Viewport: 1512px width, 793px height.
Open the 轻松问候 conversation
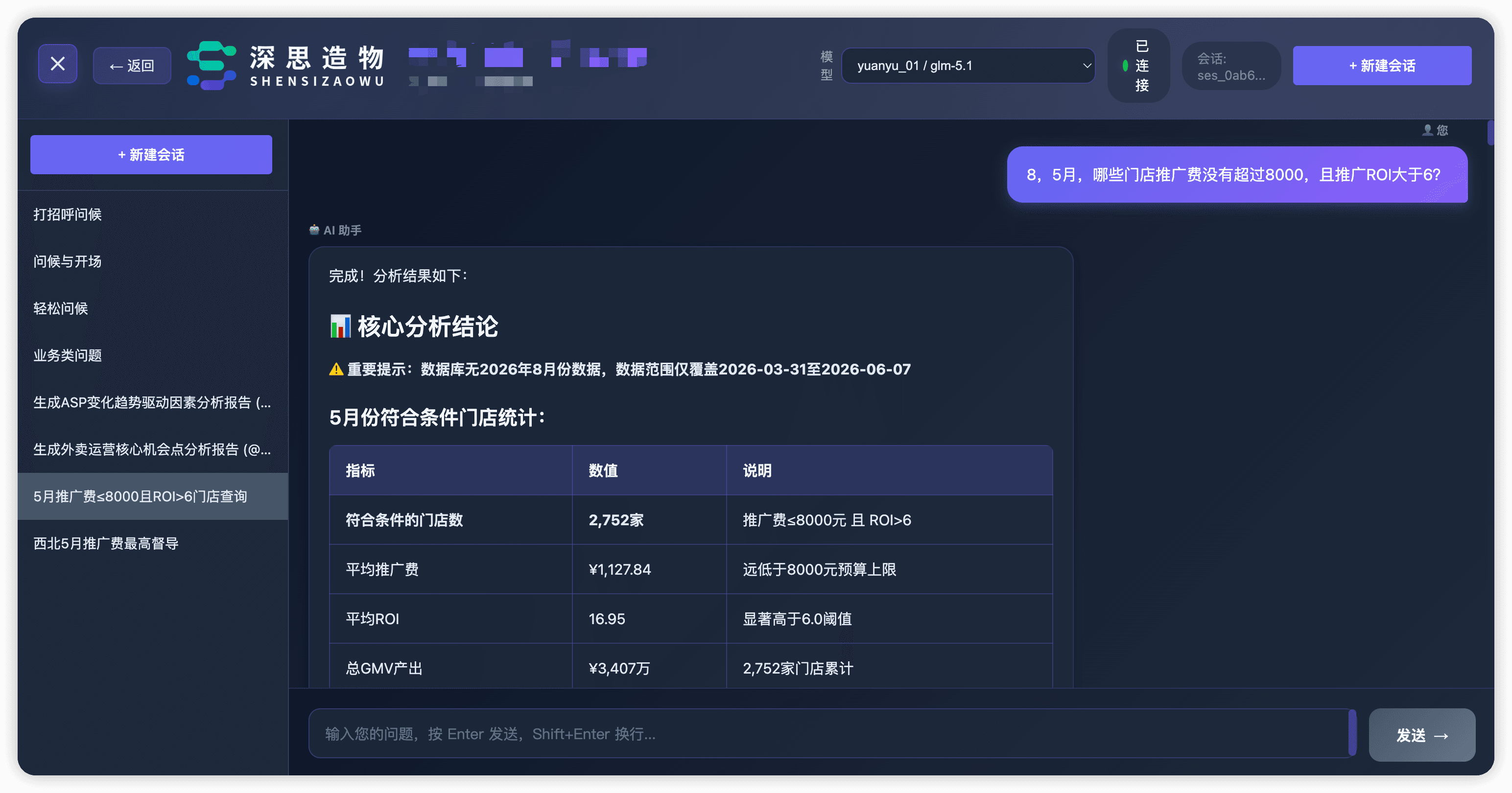(153, 308)
